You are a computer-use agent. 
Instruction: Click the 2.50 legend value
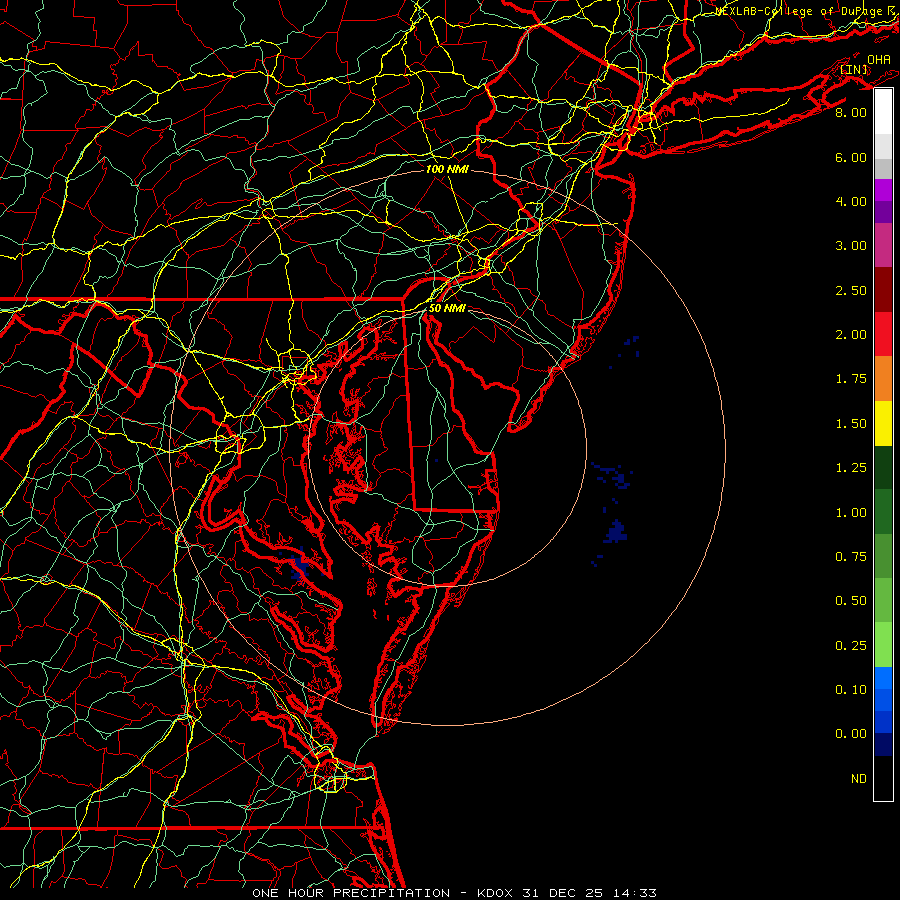point(851,290)
